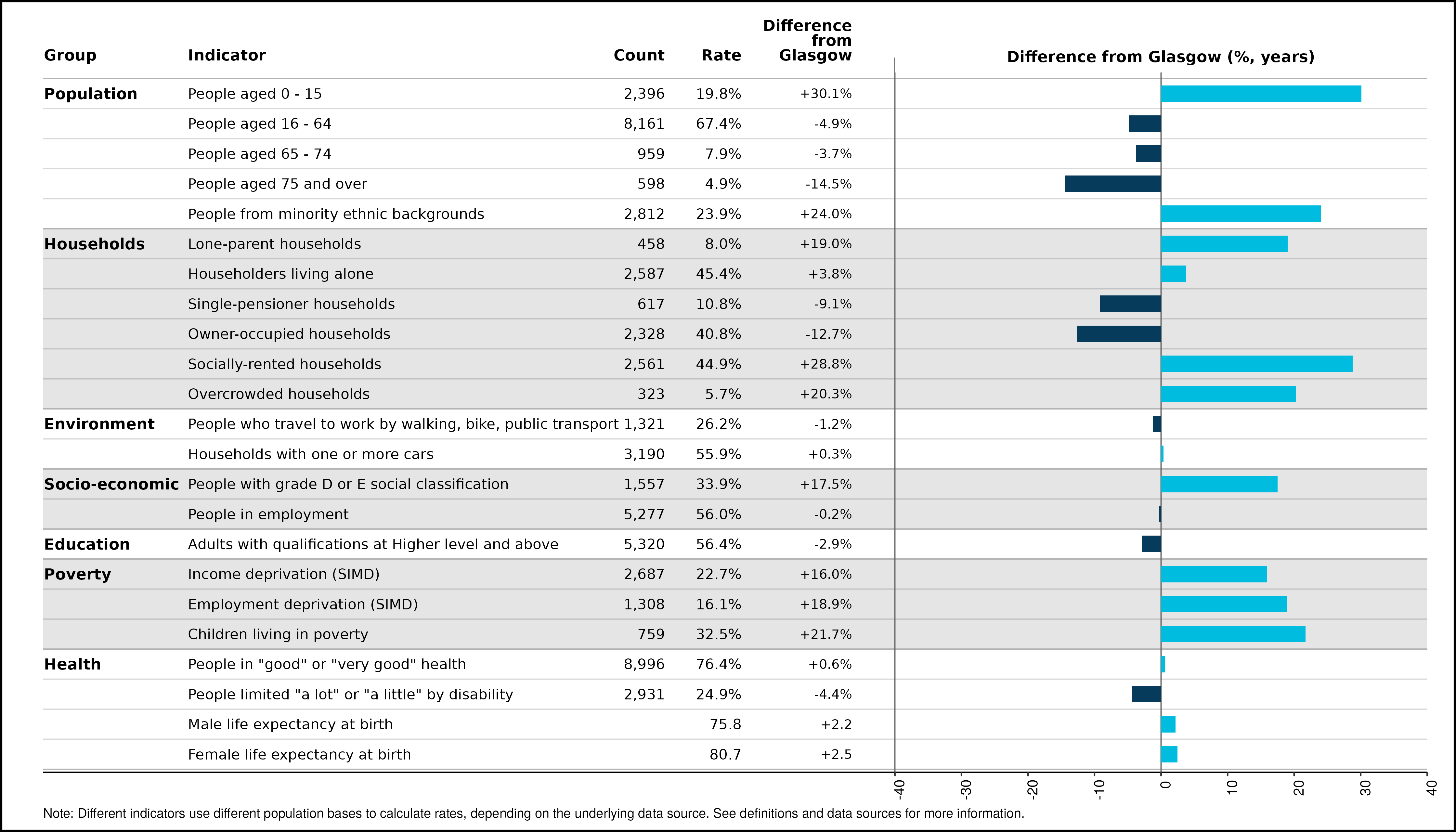This screenshot has width=1456, height=832.
Task: Click the People aged 0 - 15 bar
Action: pos(1261,94)
